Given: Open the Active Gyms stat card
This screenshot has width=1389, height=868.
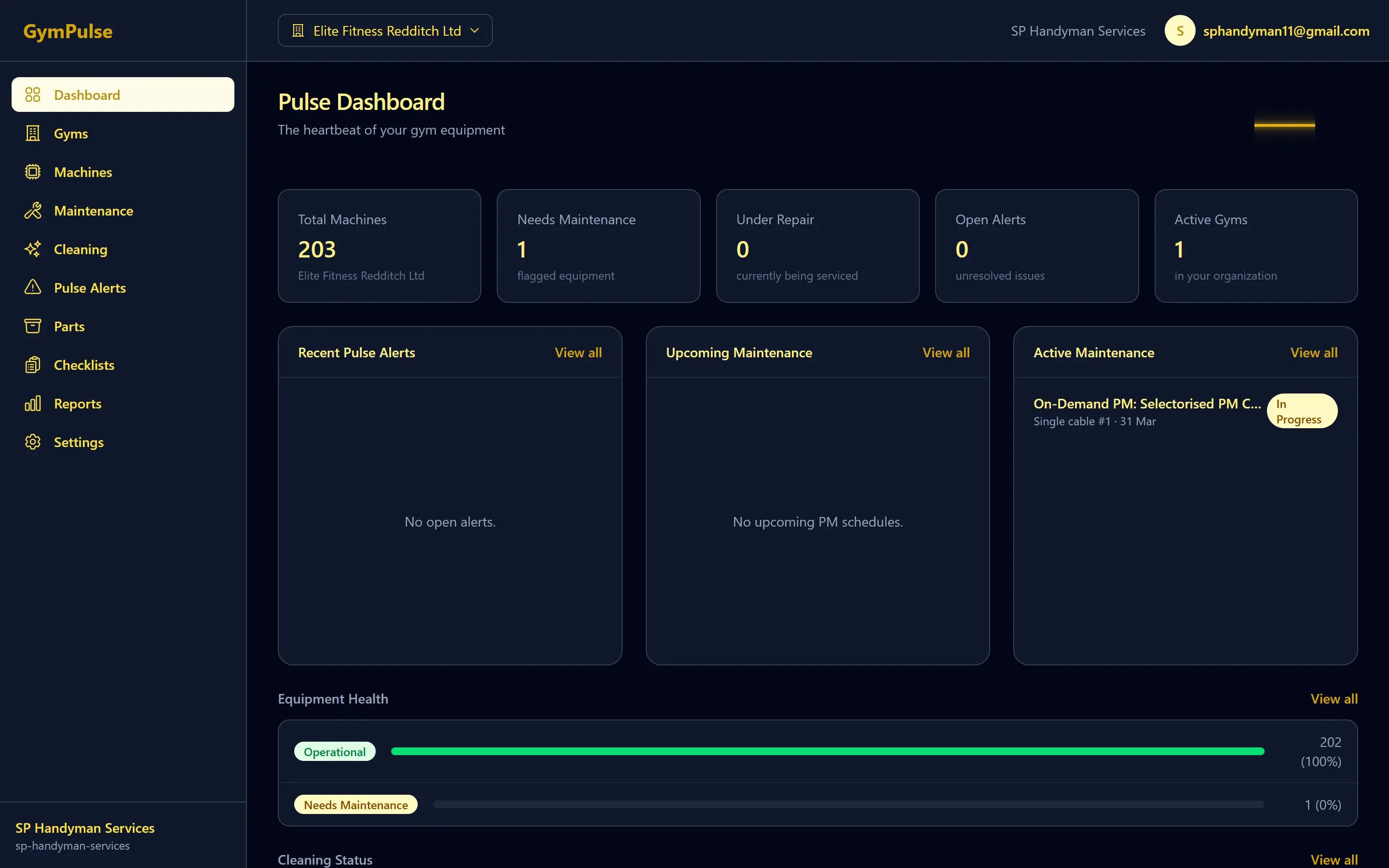Looking at the screenshot, I should pos(1256,246).
